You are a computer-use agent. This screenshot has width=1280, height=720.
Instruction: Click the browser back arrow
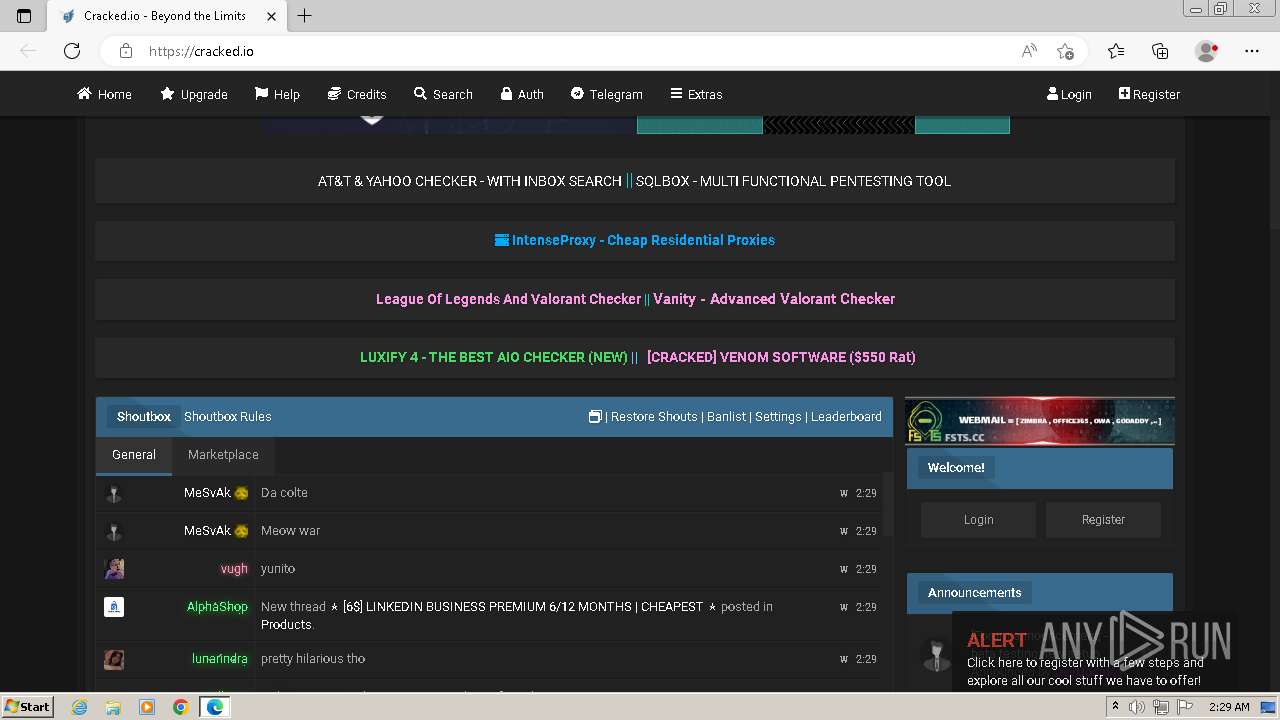28,51
